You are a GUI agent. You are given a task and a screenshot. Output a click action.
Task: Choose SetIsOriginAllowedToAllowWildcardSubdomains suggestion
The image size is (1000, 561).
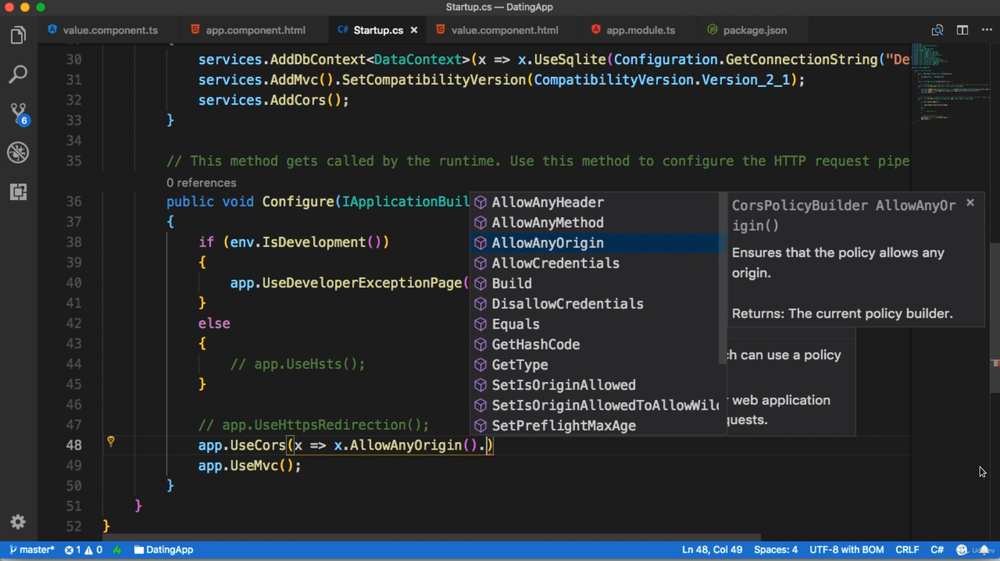(x=596, y=405)
